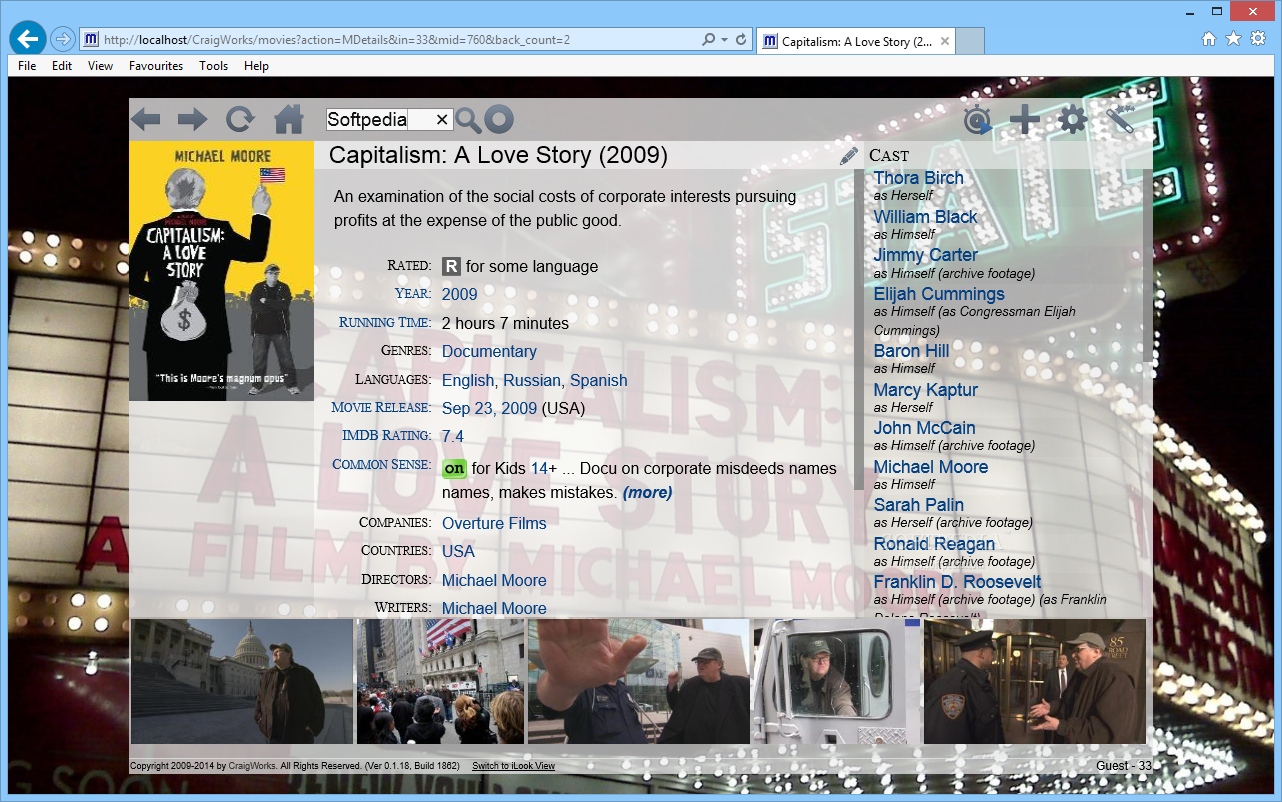Open the Edit menu
The height and width of the screenshot is (802, 1282).
point(62,66)
